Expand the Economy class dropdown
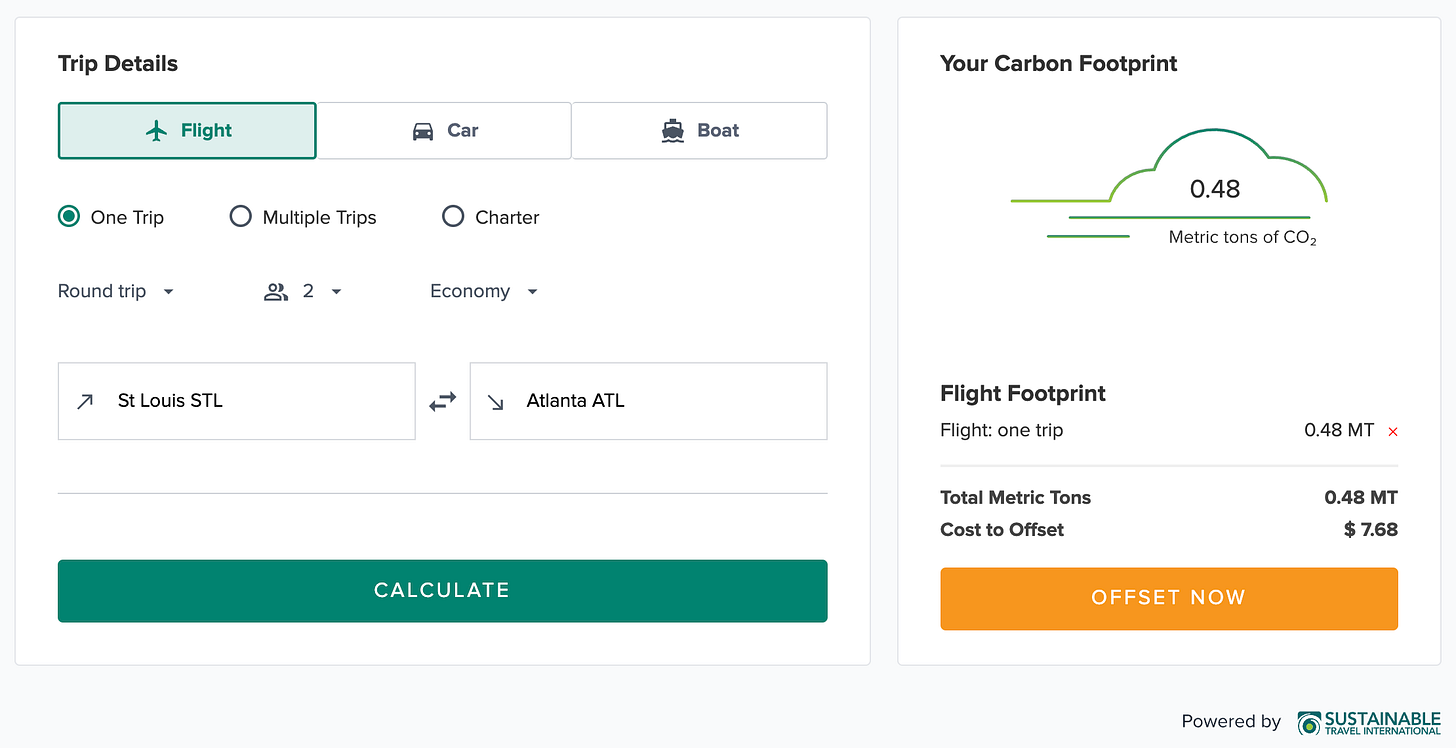 point(485,292)
